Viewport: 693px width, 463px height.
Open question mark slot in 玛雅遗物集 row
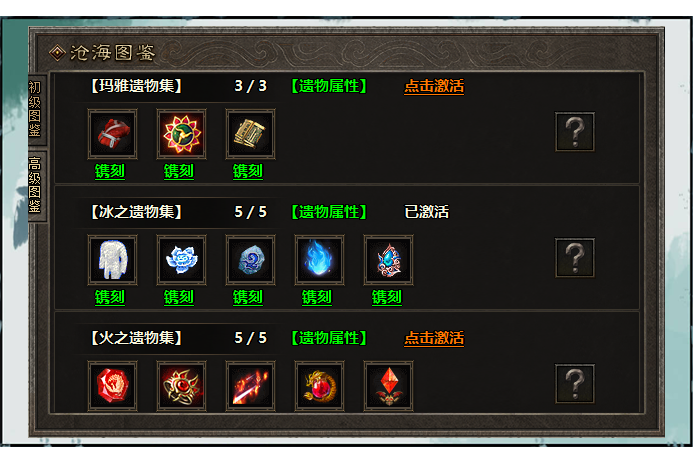pos(575,132)
